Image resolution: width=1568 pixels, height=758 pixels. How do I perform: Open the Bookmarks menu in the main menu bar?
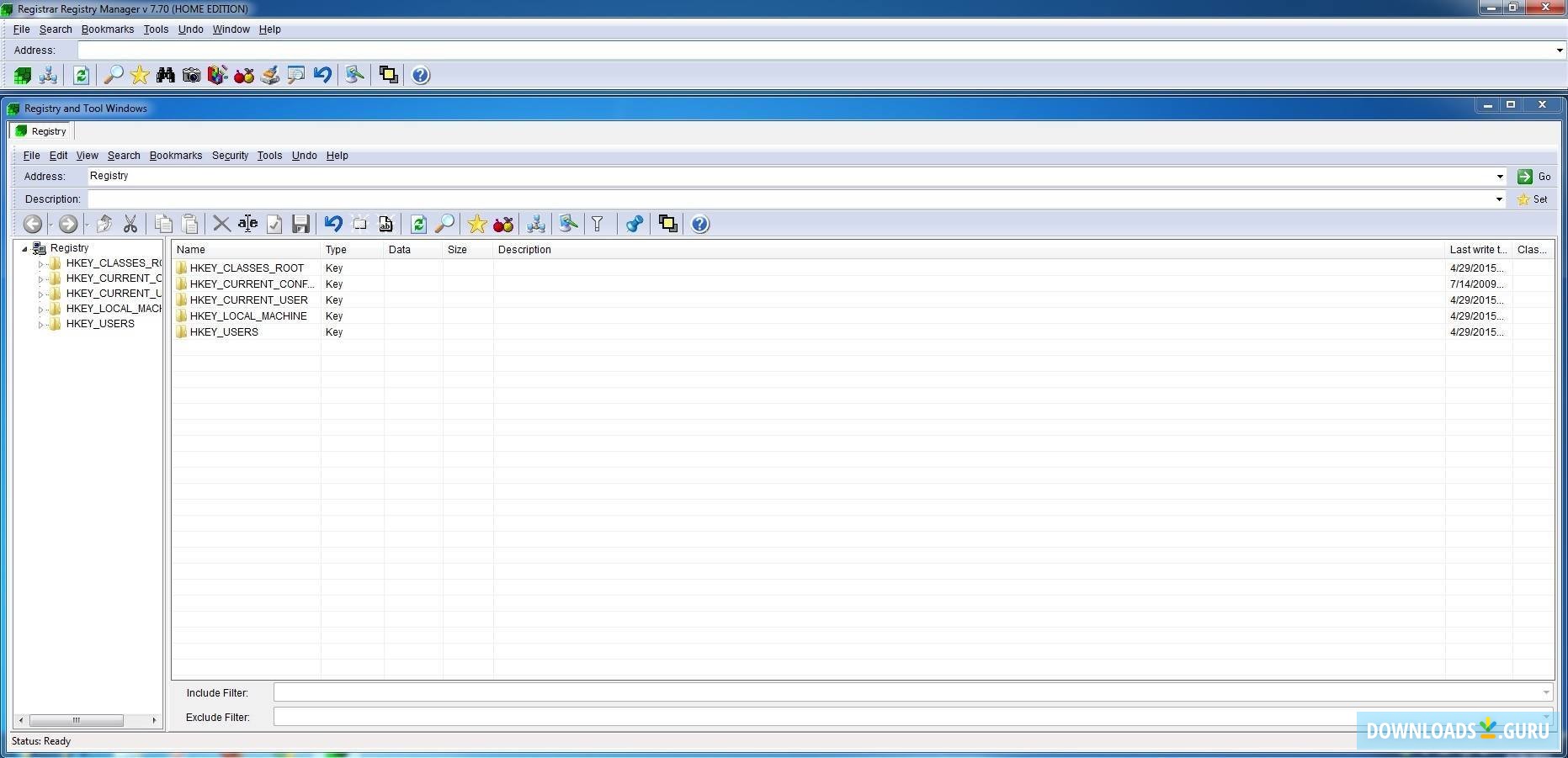[108, 29]
